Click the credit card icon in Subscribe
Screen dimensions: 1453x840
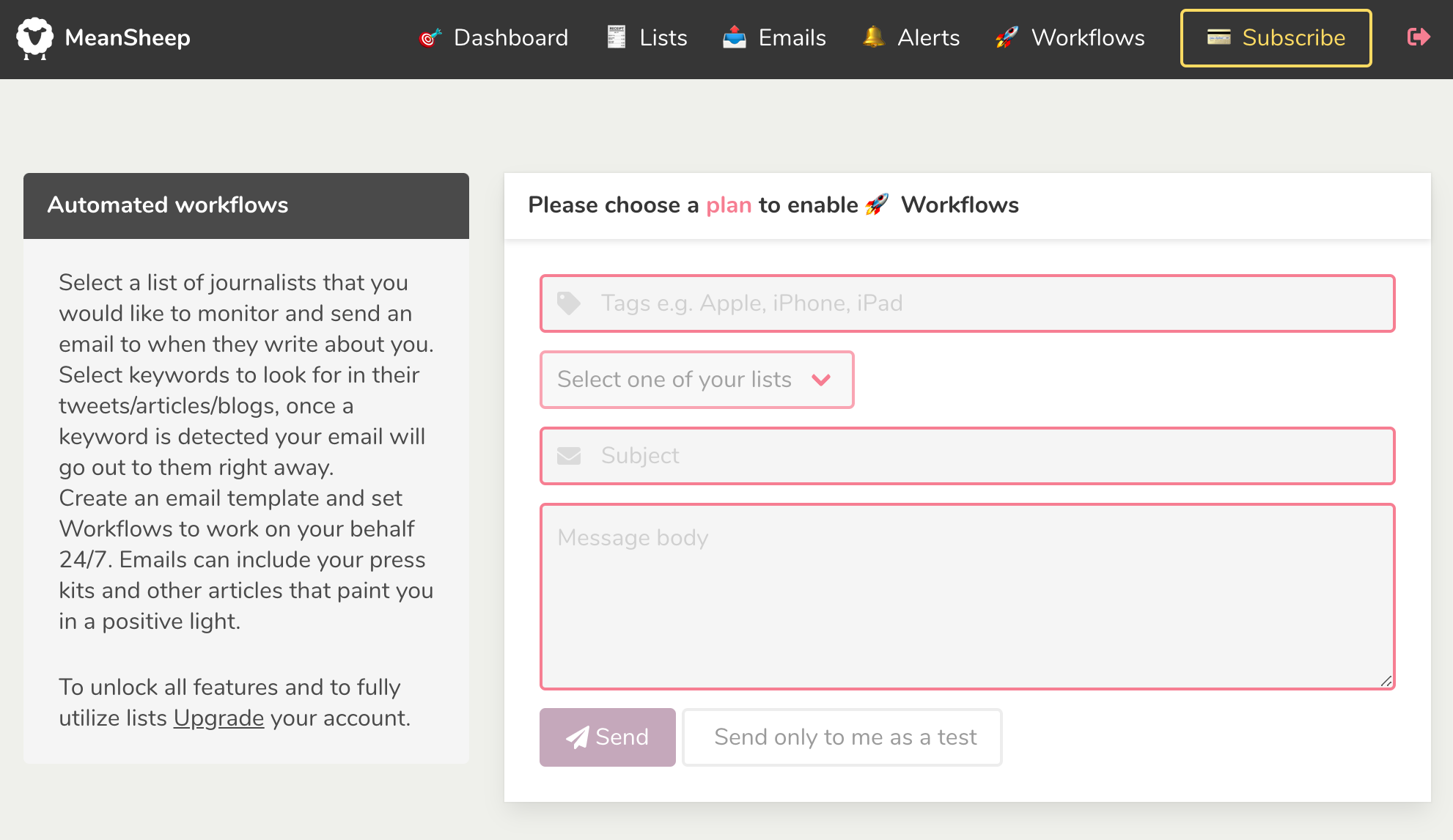1218,37
